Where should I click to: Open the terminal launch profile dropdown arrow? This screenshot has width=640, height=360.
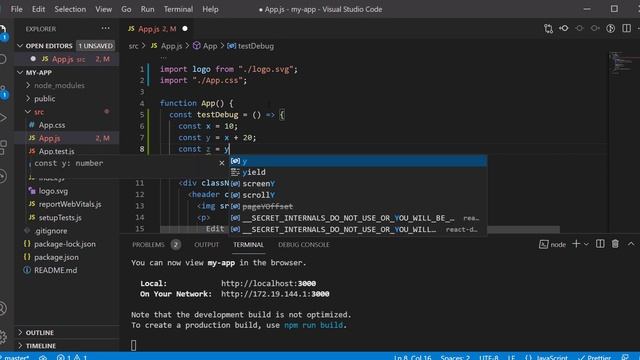point(586,244)
